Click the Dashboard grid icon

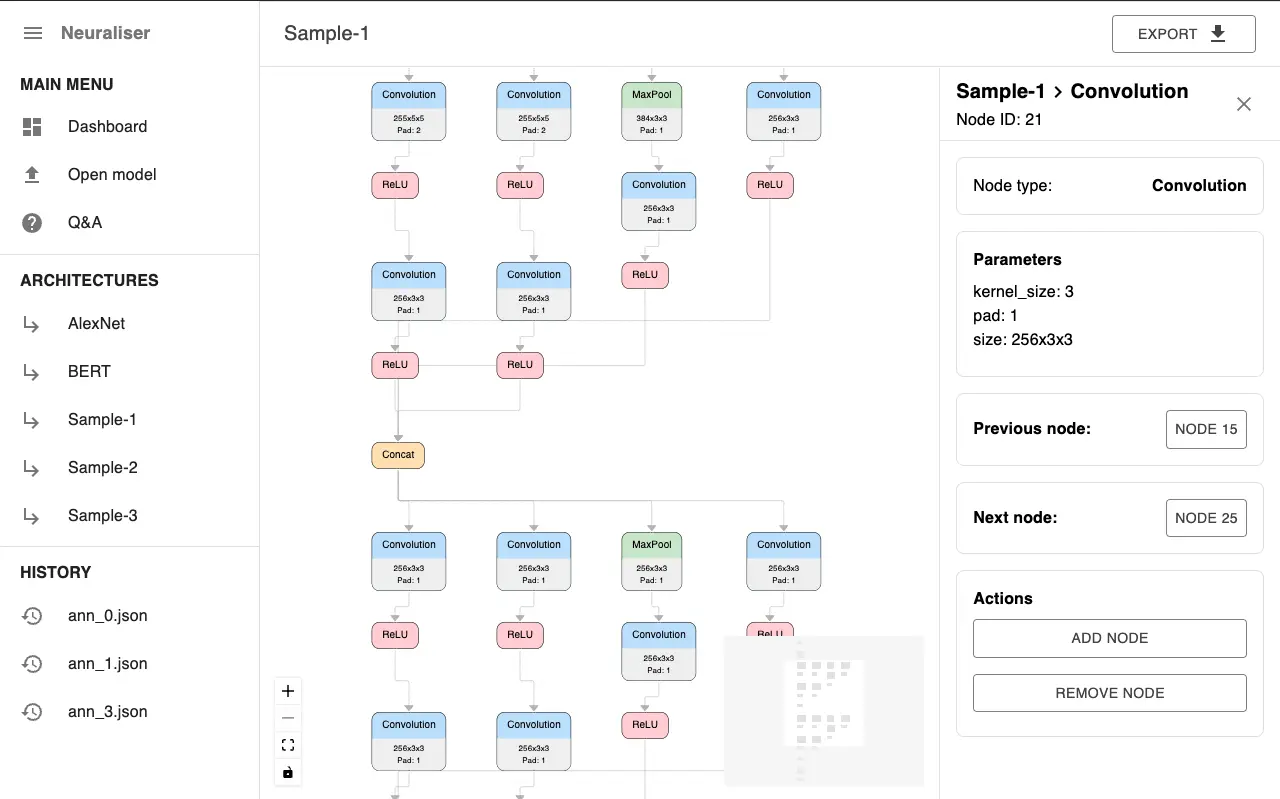coord(32,127)
